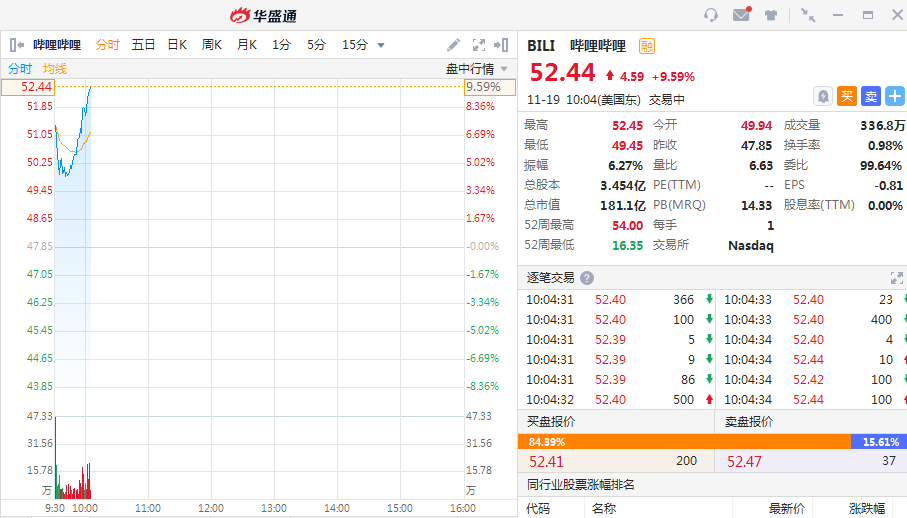The image size is (907, 518).
Task: Open the 15分 period dropdown arrow
Action: pos(381,45)
